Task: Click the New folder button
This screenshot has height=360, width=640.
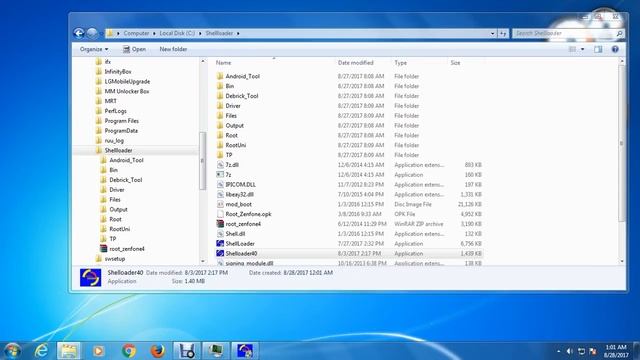Action: point(173,49)
